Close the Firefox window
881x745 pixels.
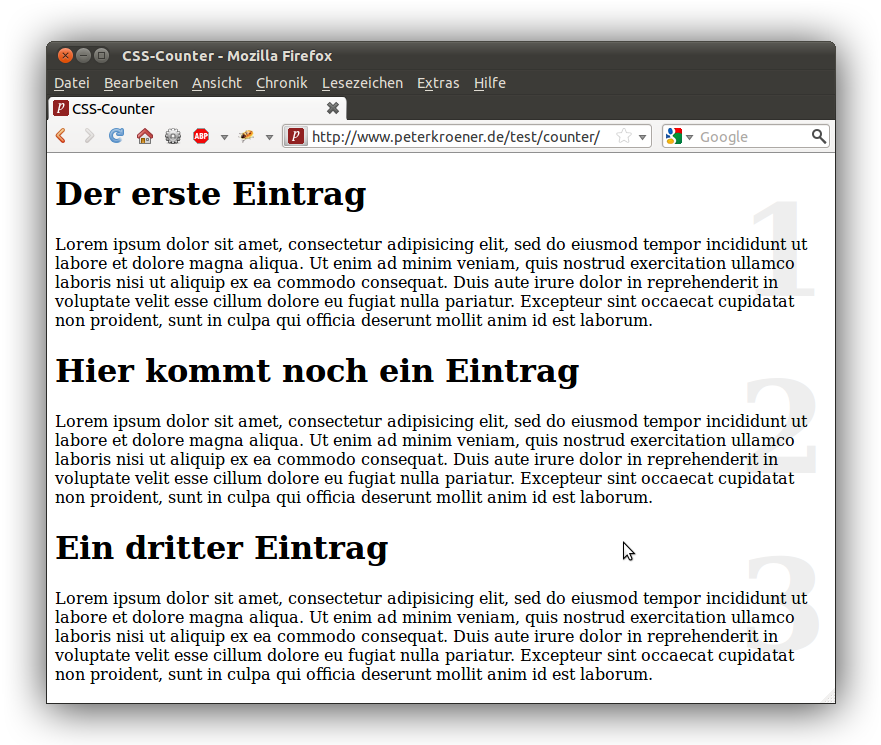65,55
